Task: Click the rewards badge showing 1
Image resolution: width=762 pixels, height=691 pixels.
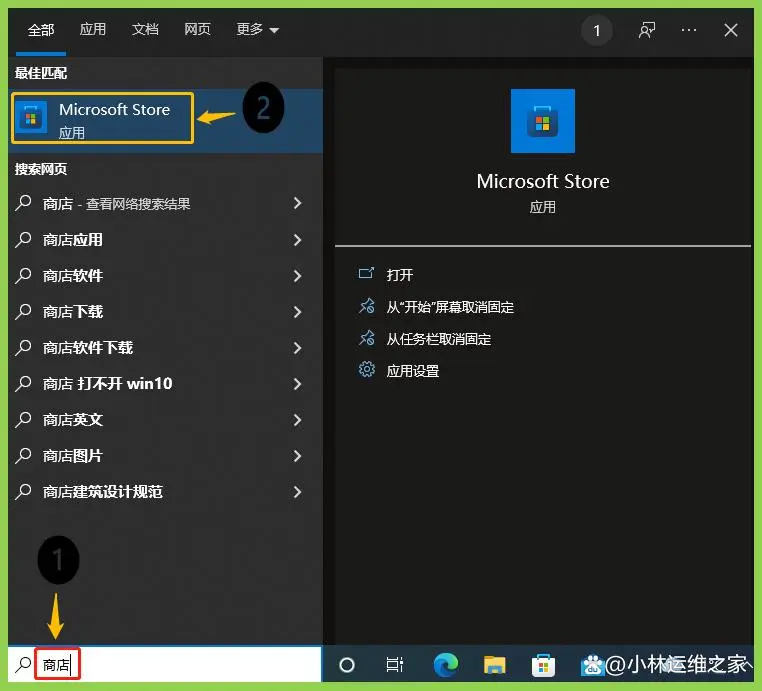Action: 597,30
